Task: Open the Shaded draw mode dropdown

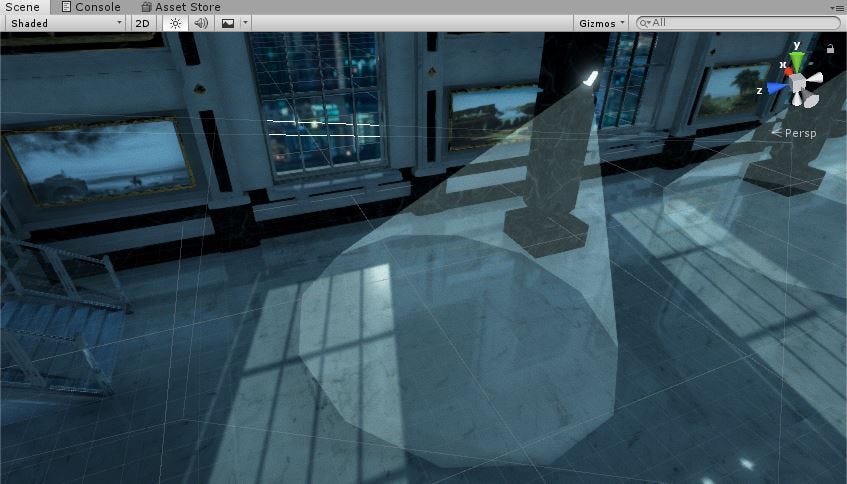Action: [x=65, y=23]
